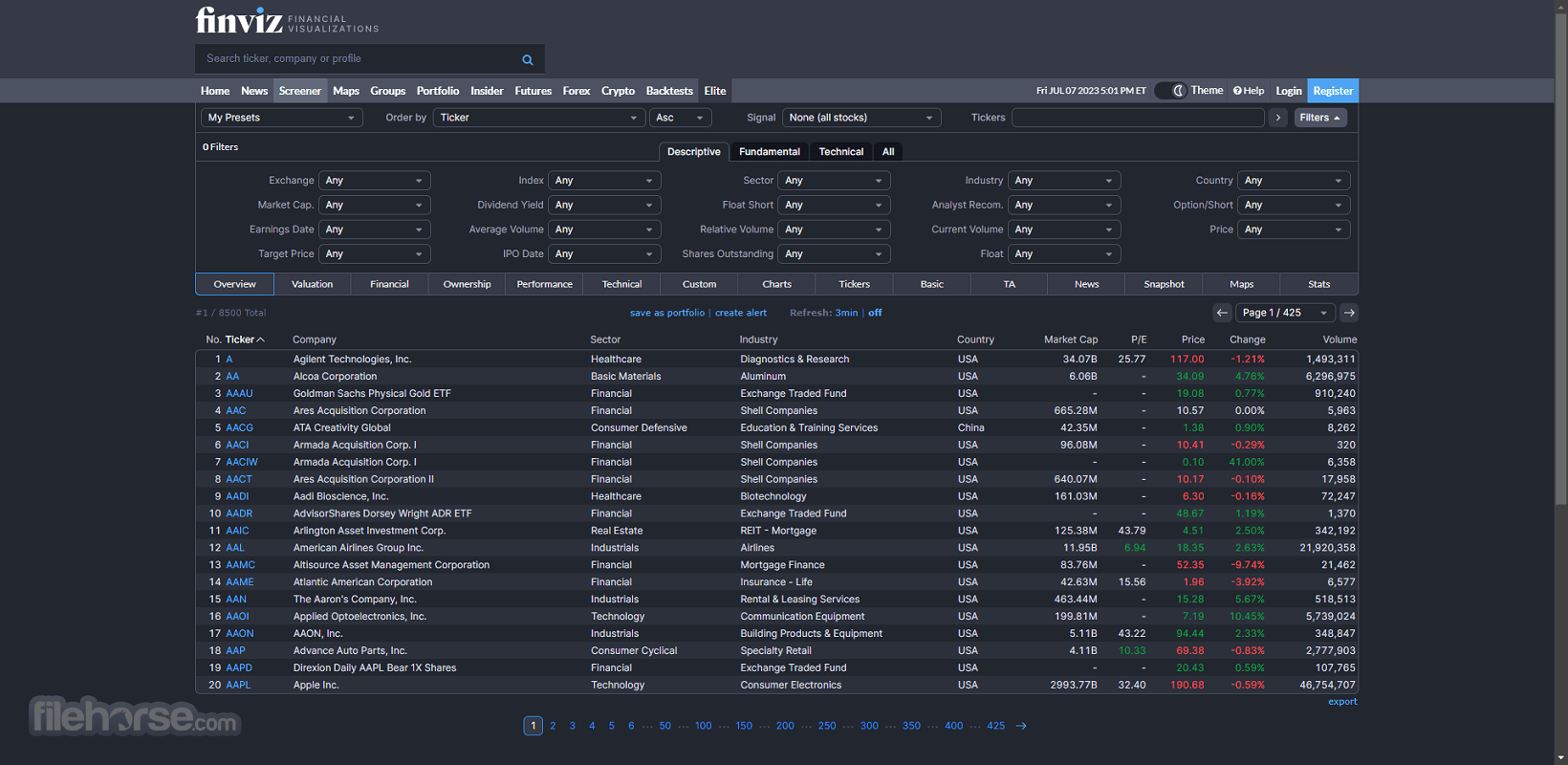Click the arrow button next to Tickers field
Screen dimensions: 1568x765
pos(1278,118)
